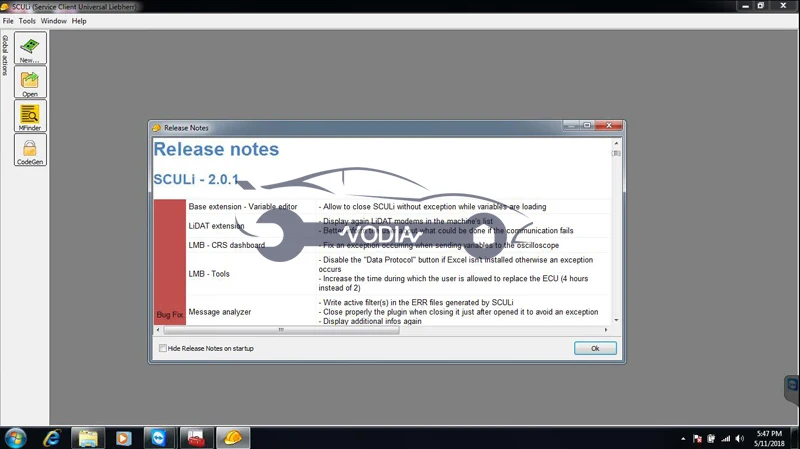Image resolution: width=800 pixels, height=449 pixels.
Task: Click the Release Notes title bar icon
Action: 157,128
